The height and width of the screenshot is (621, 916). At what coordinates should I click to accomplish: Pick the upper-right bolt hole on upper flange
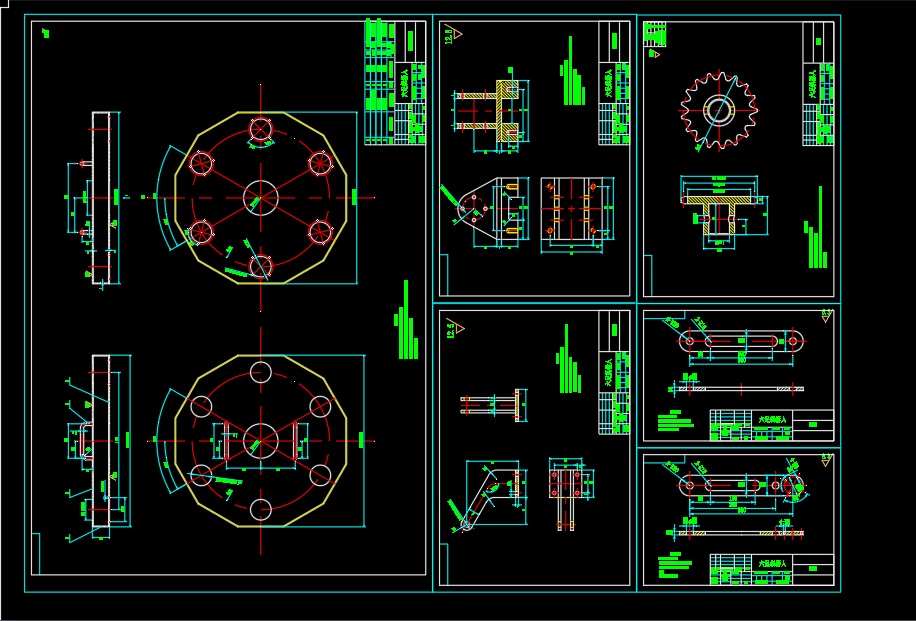point(320,164)
